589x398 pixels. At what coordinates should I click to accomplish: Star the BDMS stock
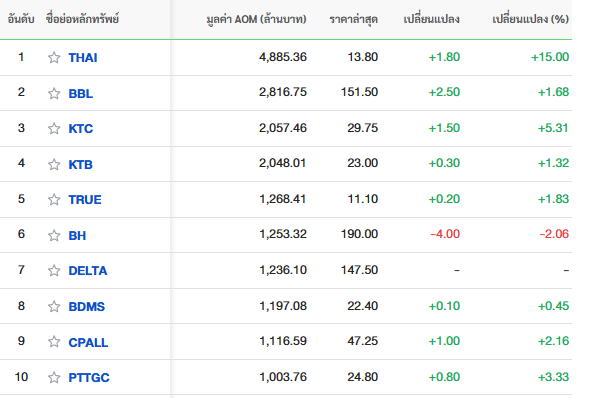pos(54,306)
